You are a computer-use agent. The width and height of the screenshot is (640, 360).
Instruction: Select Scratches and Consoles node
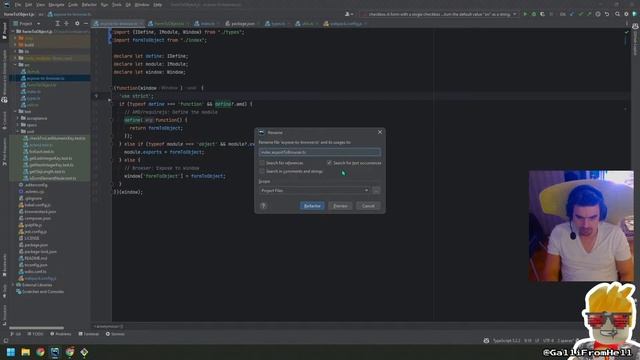tap(40, 291)
